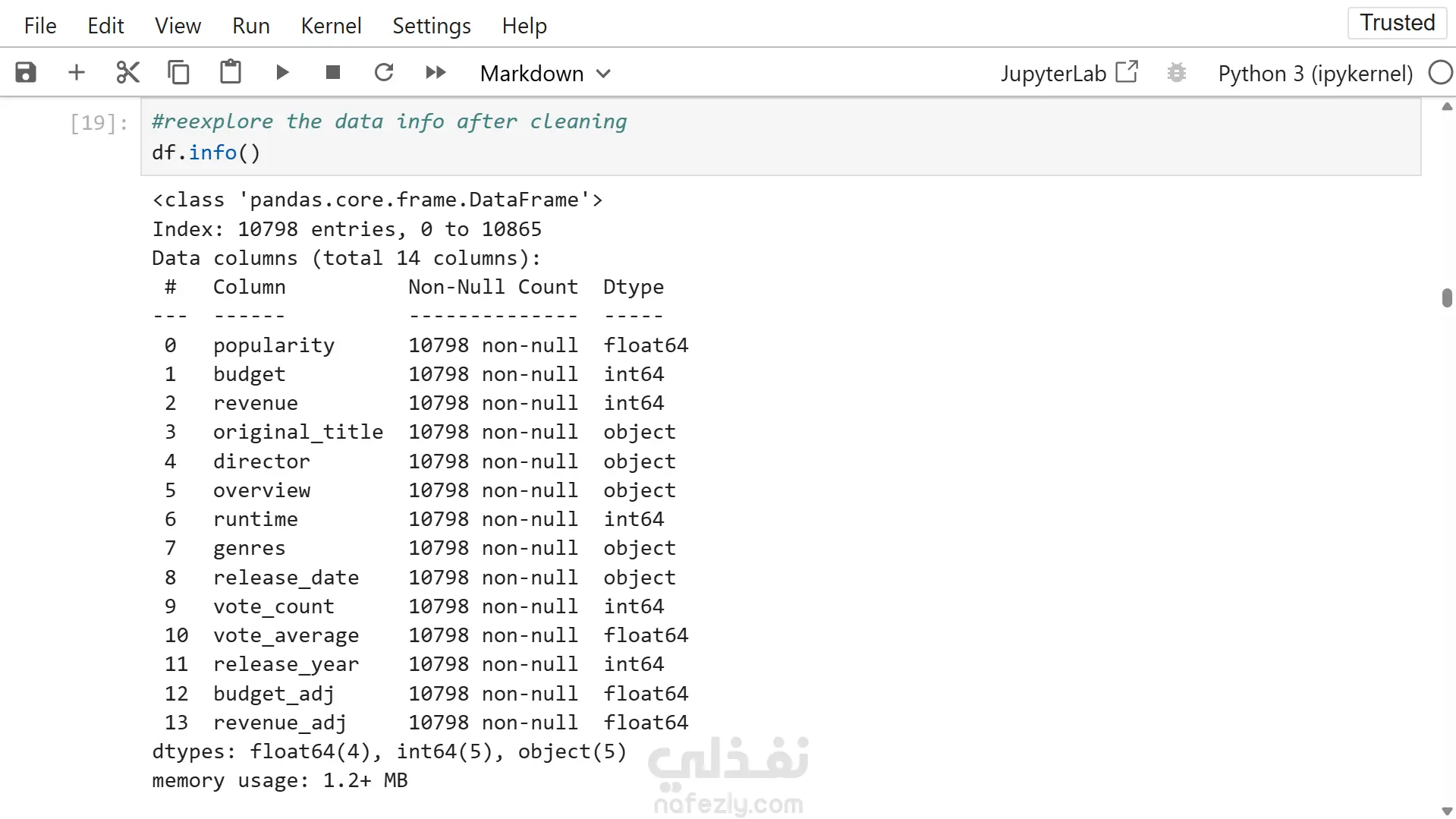Screen dimensions: 1456x819
Task: Click the kernel status circle indicator
Action: click(1440, 73)
